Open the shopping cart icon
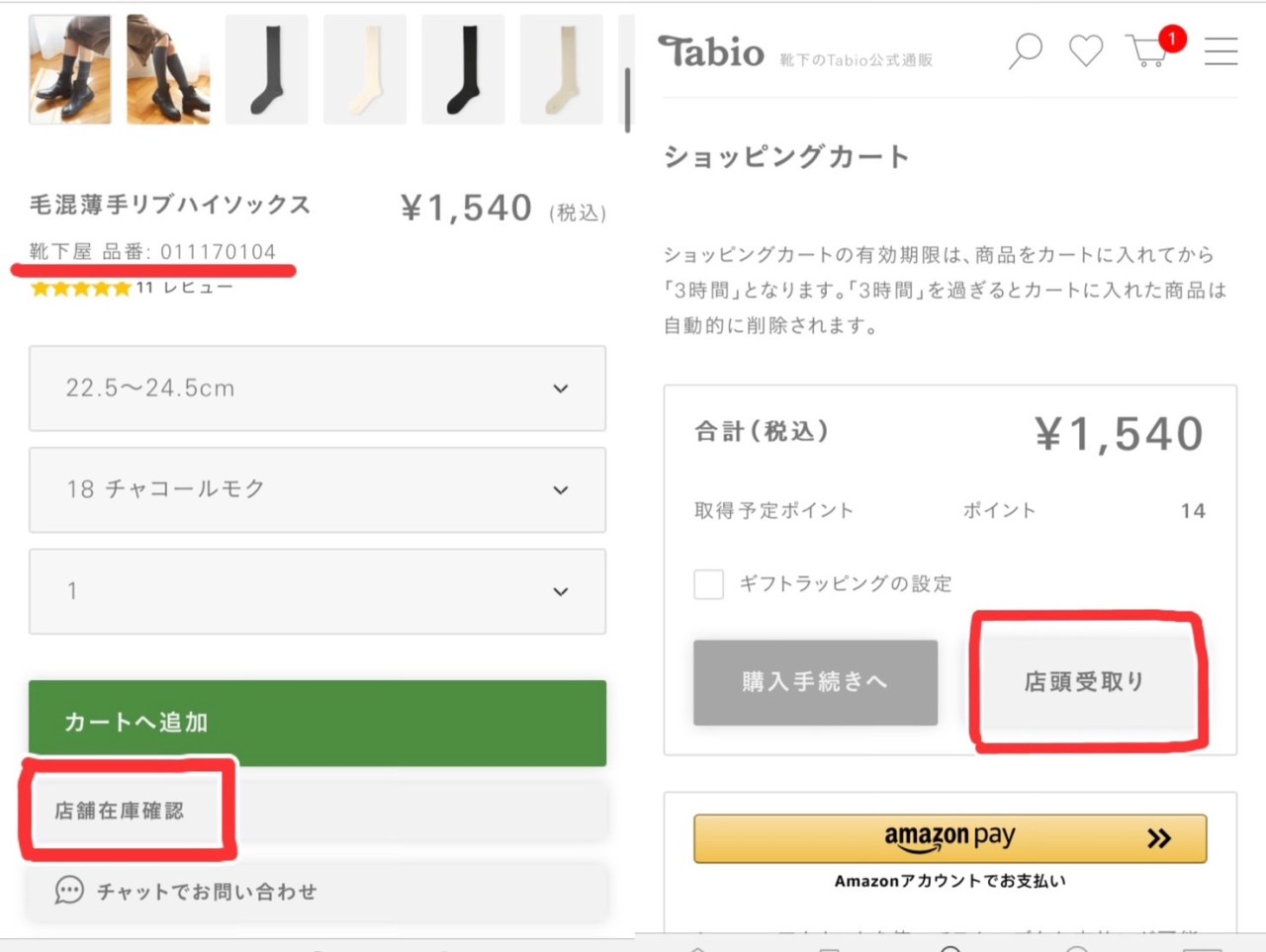Image resolution: width=1266 pixels, height=952 pixels. (x=1147, y=49)
